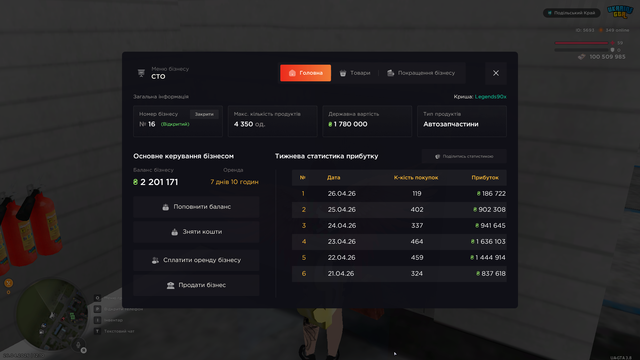The height and width of the screenshot is (360, 640).
Task: Sort by the К-кість покупок column header
Action: click(x=416, y=178)
